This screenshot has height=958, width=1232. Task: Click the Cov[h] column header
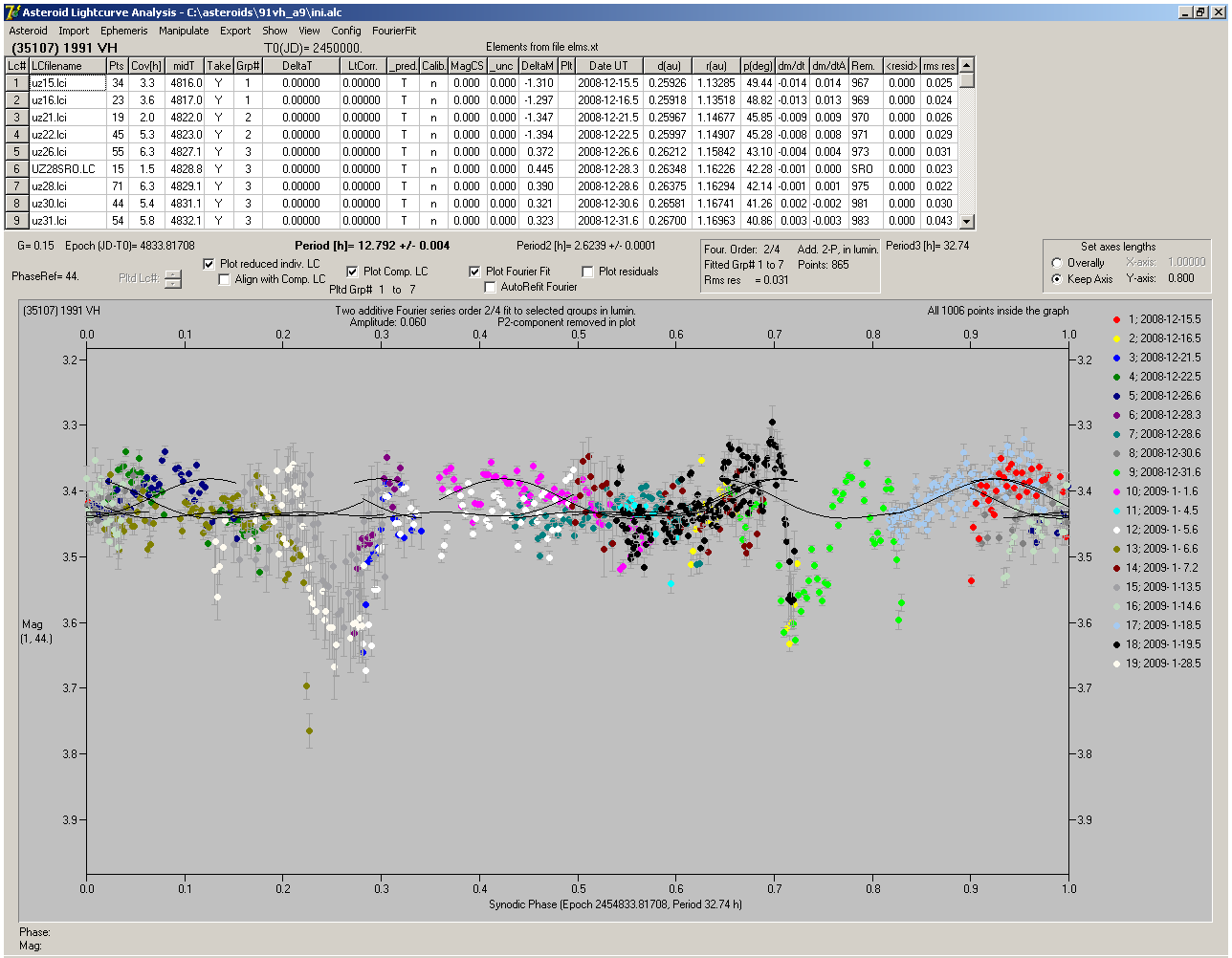tap(146, 66)
